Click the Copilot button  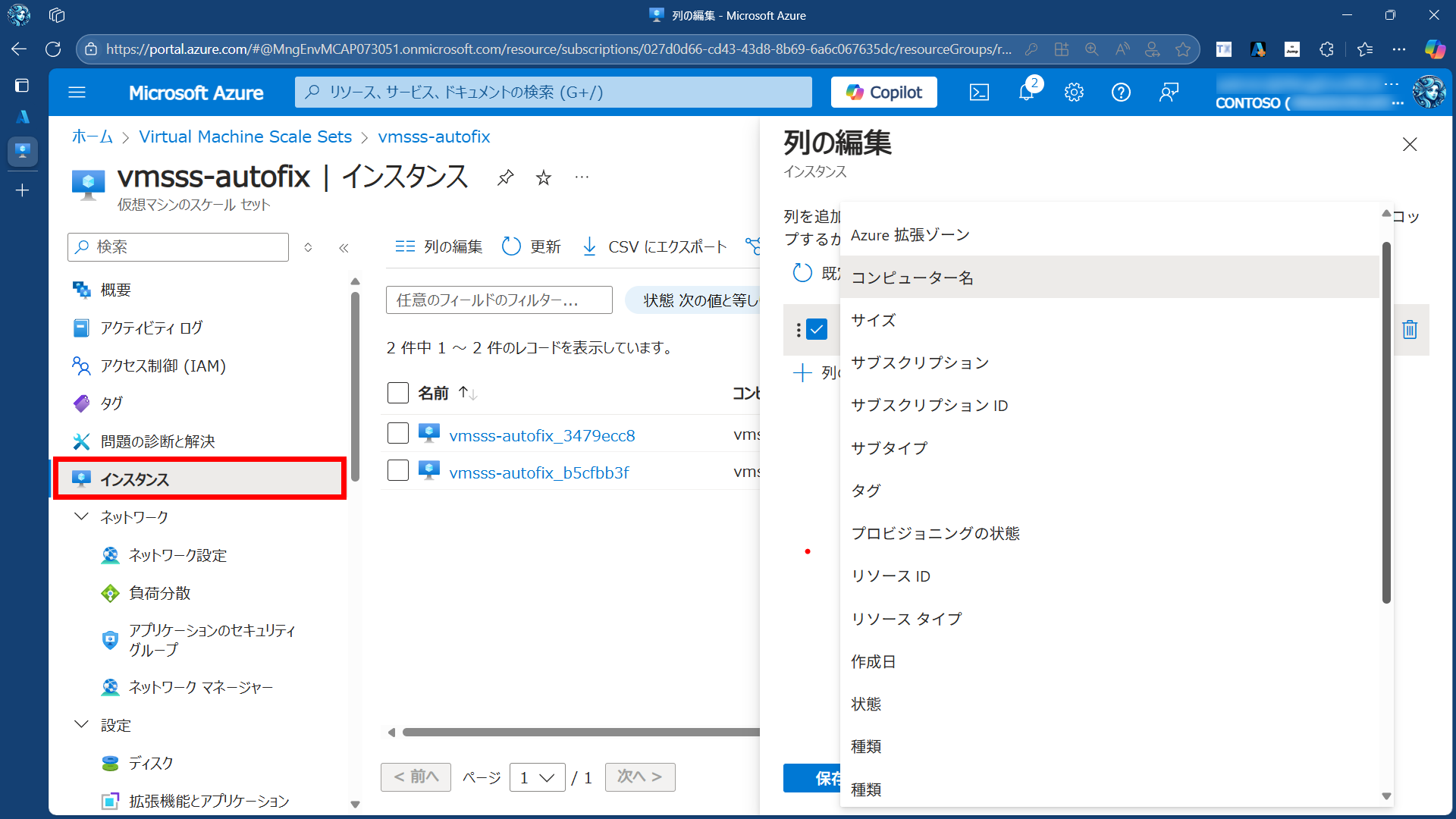[884, 93]
